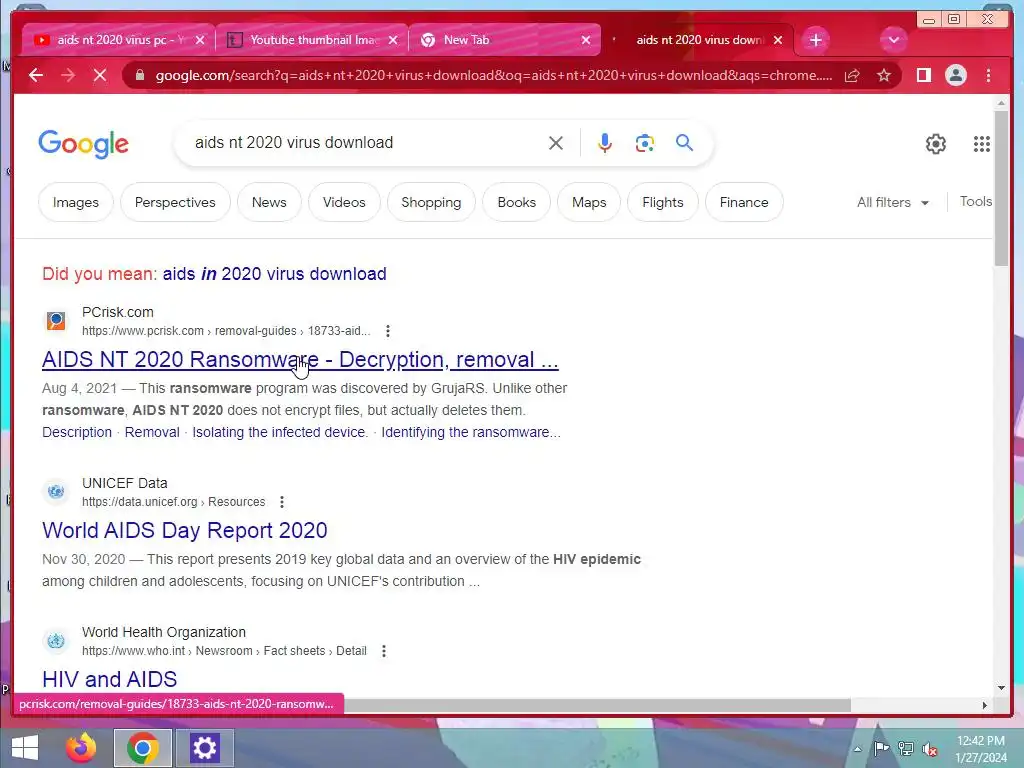Open the Windows Start menu
Screen dimensions: 1024x768
tap(25, 748)
